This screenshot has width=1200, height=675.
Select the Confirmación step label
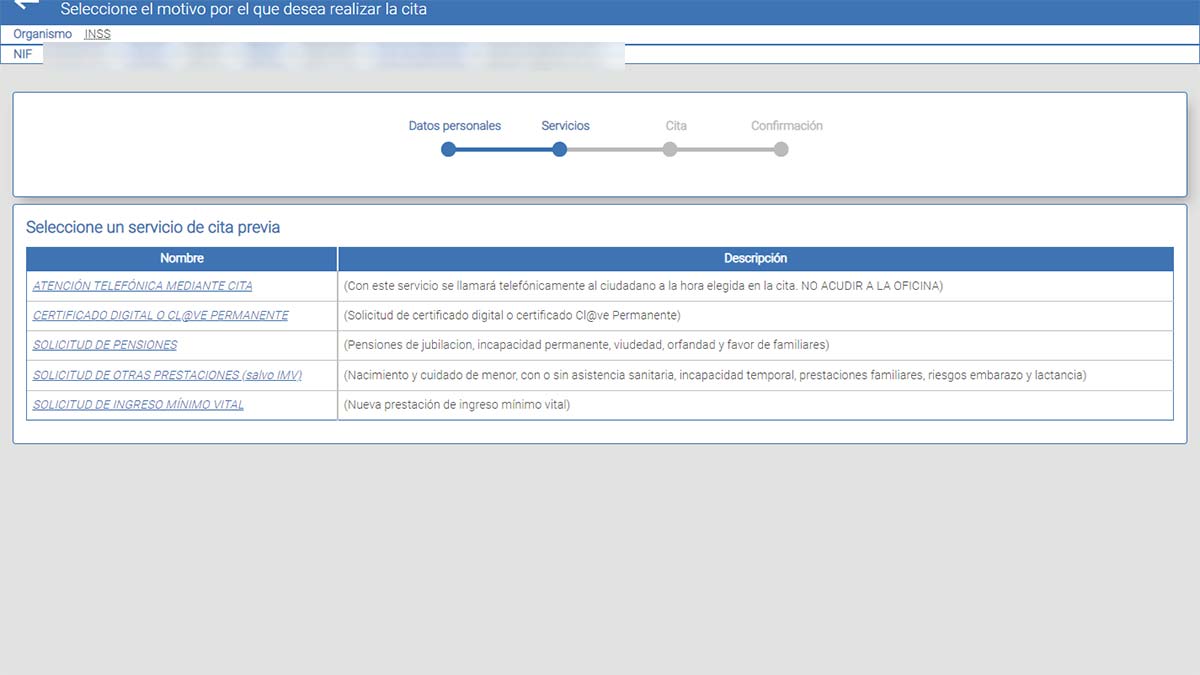click(x=786, y=126)
